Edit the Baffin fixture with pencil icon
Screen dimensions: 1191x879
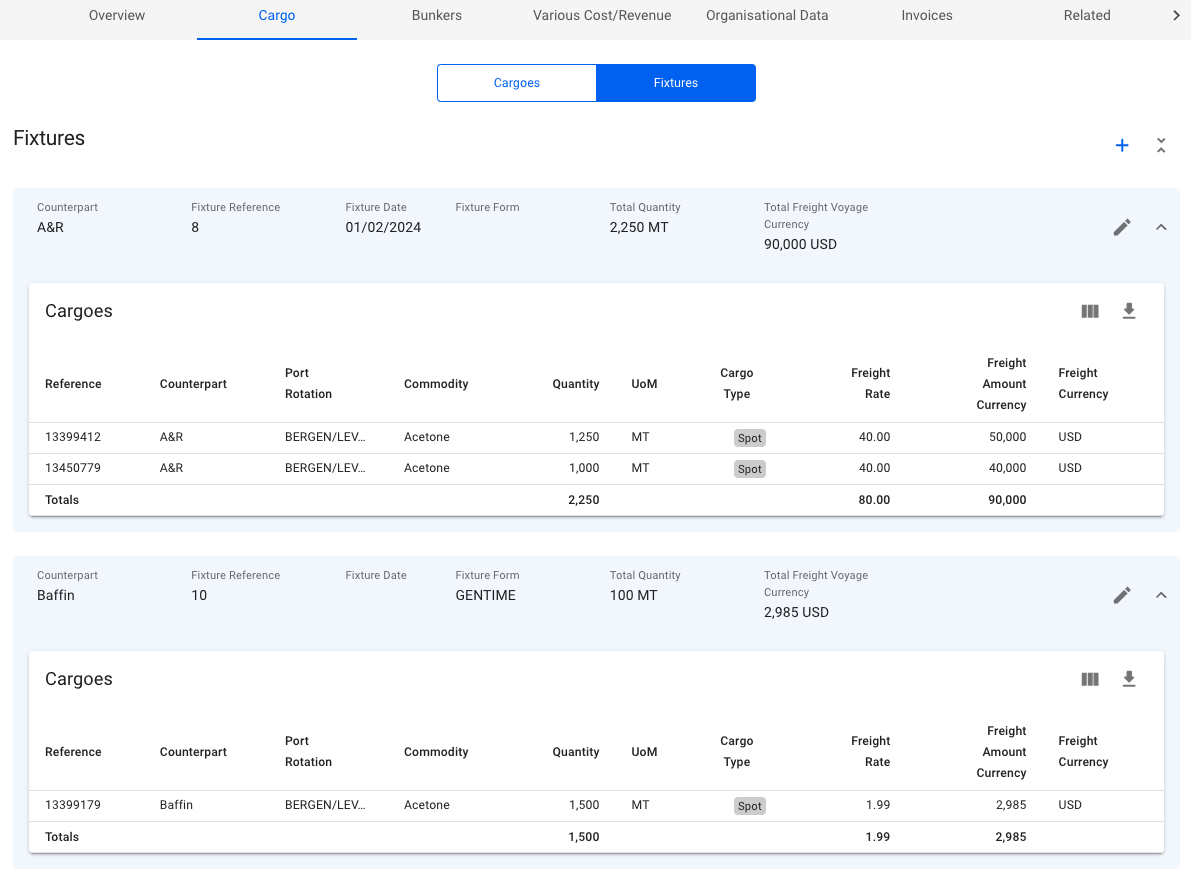pyautogui.click(x=1122, y=596)
